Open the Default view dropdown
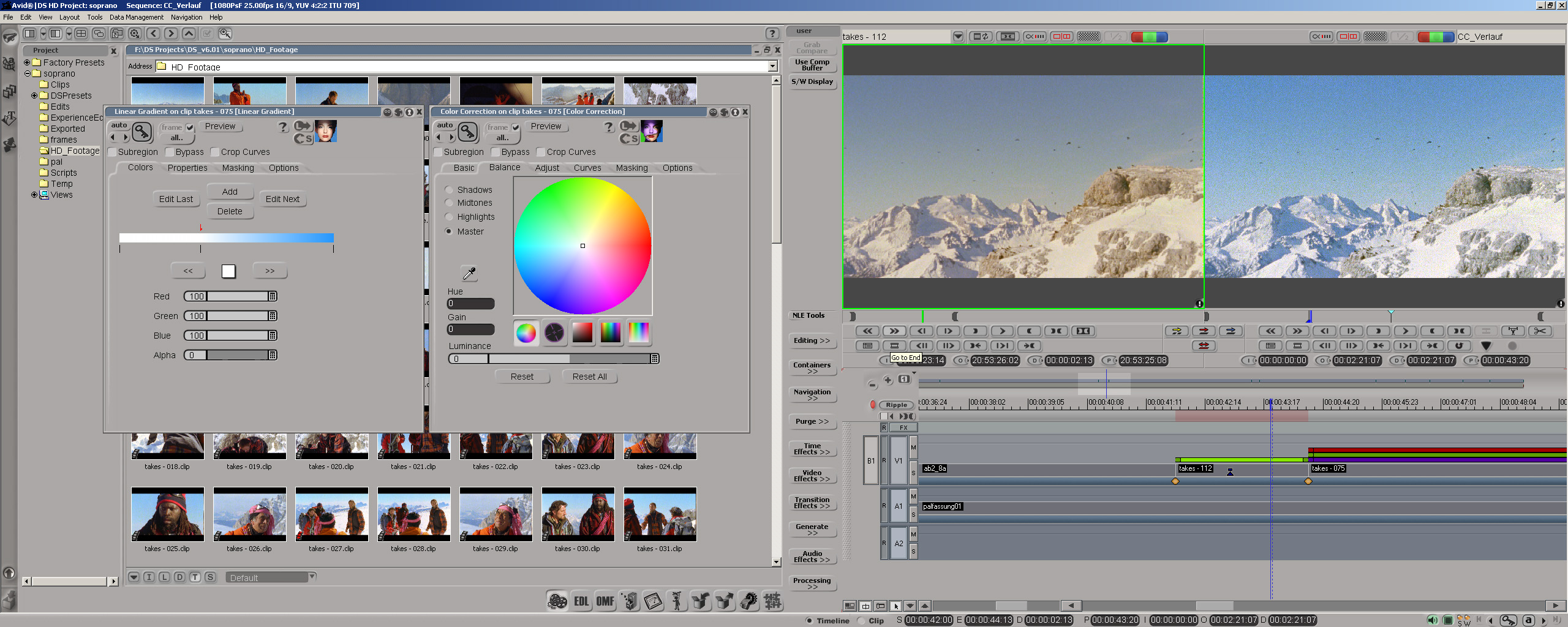Viewport: 1568px width, 627px height. [x=312, y=577]
